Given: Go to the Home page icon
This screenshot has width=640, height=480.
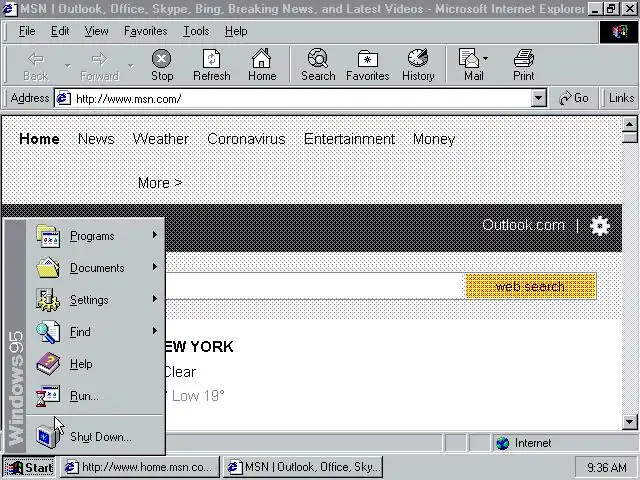Looking at the screenshot, I should [x=262, y=66].
